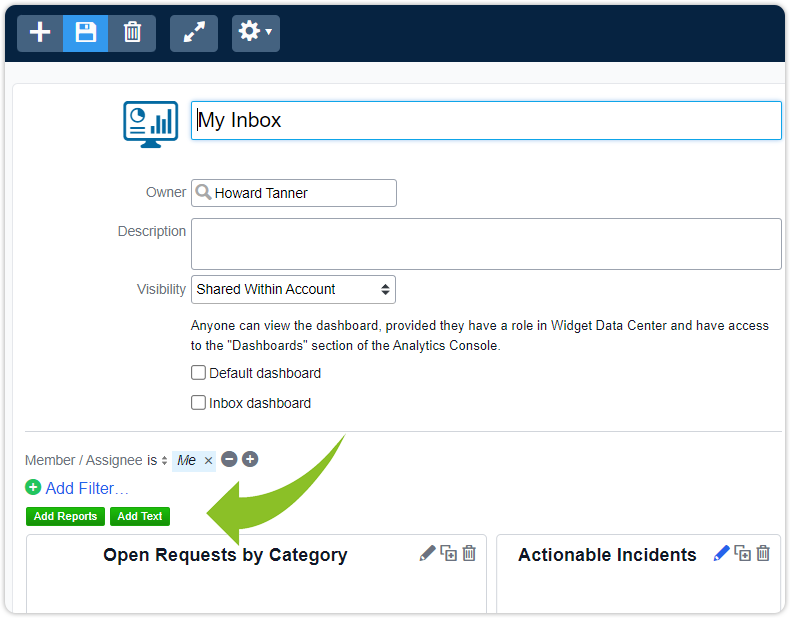Image resolution: width=790 pixels, height=618 pixels.
Task: Click the Owner field Howard Tanner
Action: click(294, 193)
